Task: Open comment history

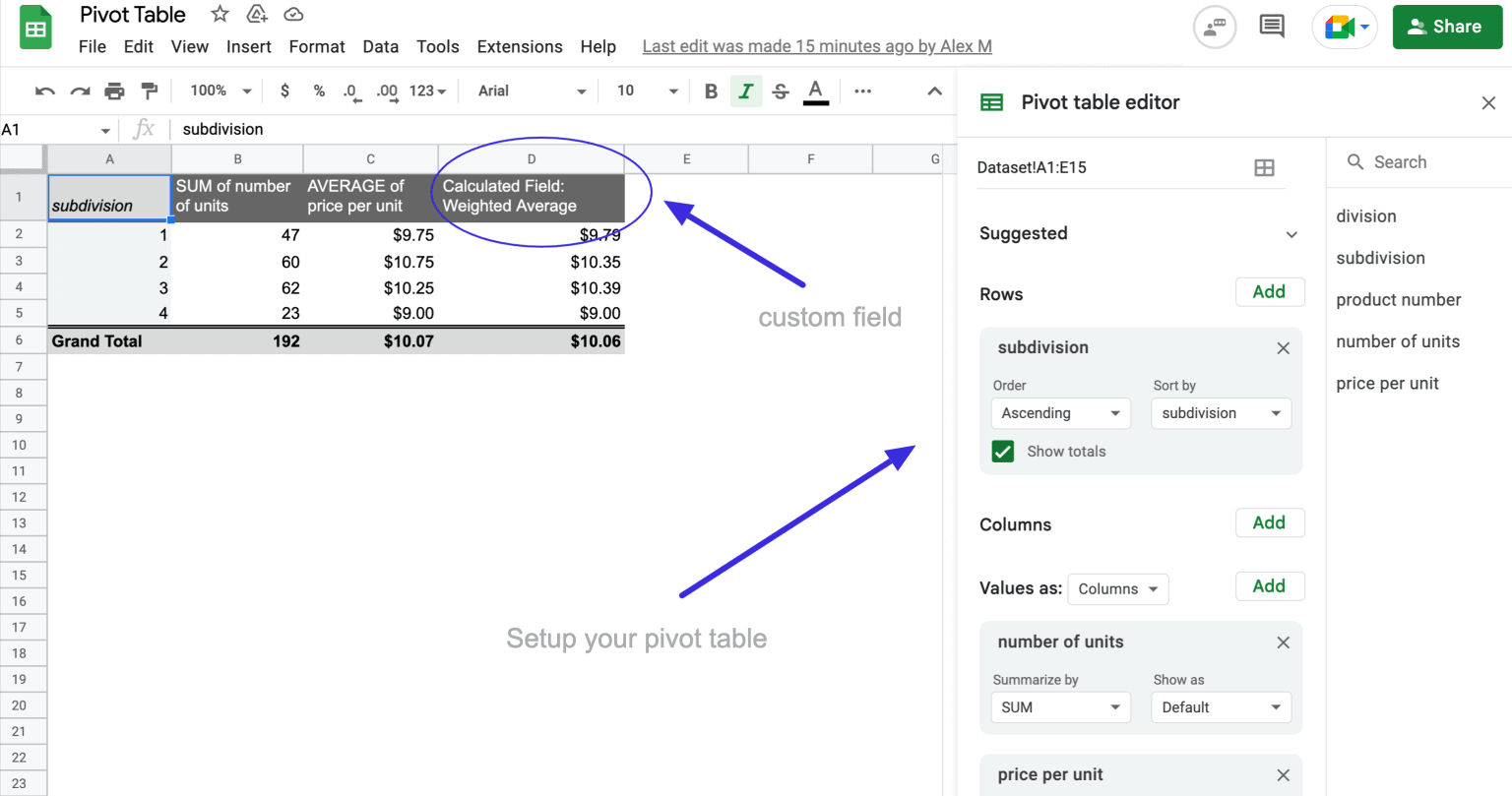Action: point(1271,27)
